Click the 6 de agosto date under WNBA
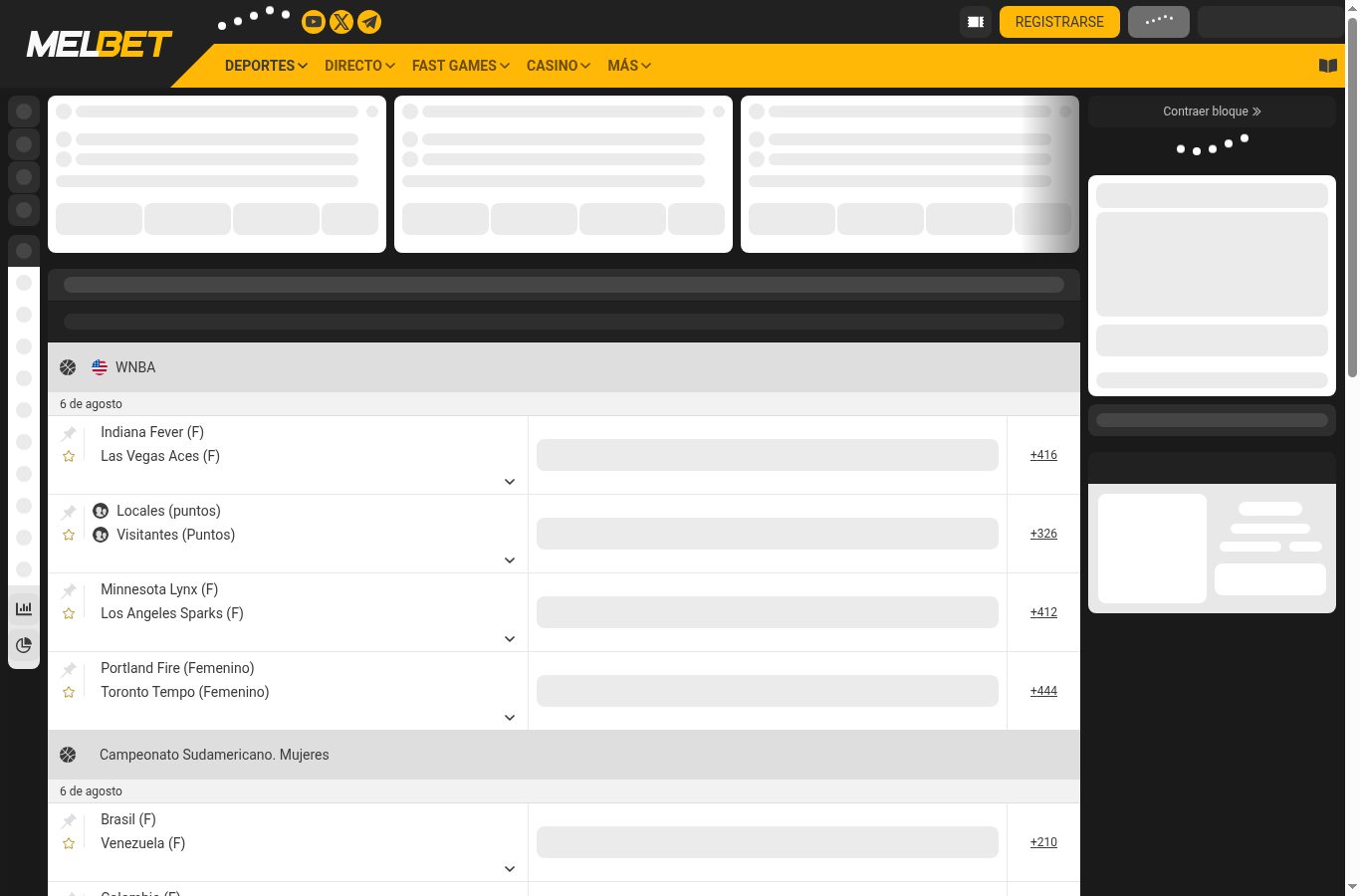The image size is (1360, 896). pyautogui.click(x=91, y=404)
